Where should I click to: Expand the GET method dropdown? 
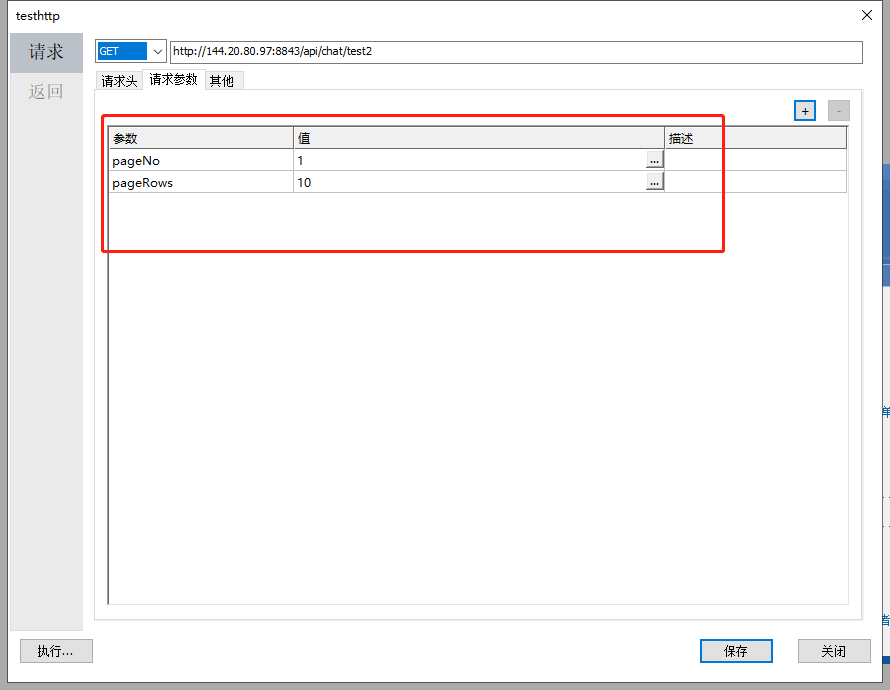click(157, 52)
